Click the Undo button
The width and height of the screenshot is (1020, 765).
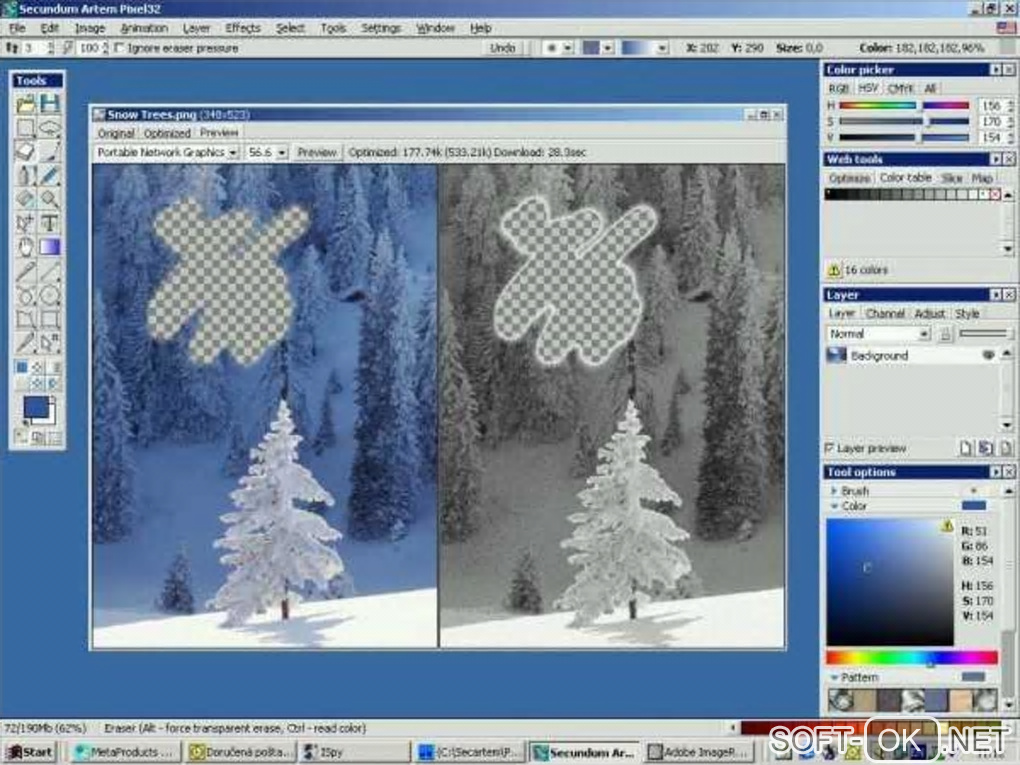(502, 48)
